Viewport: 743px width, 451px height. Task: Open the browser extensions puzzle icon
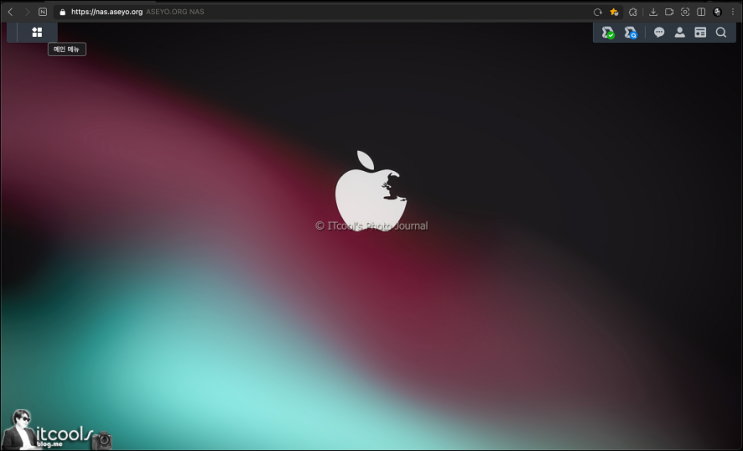coord(633,12)
